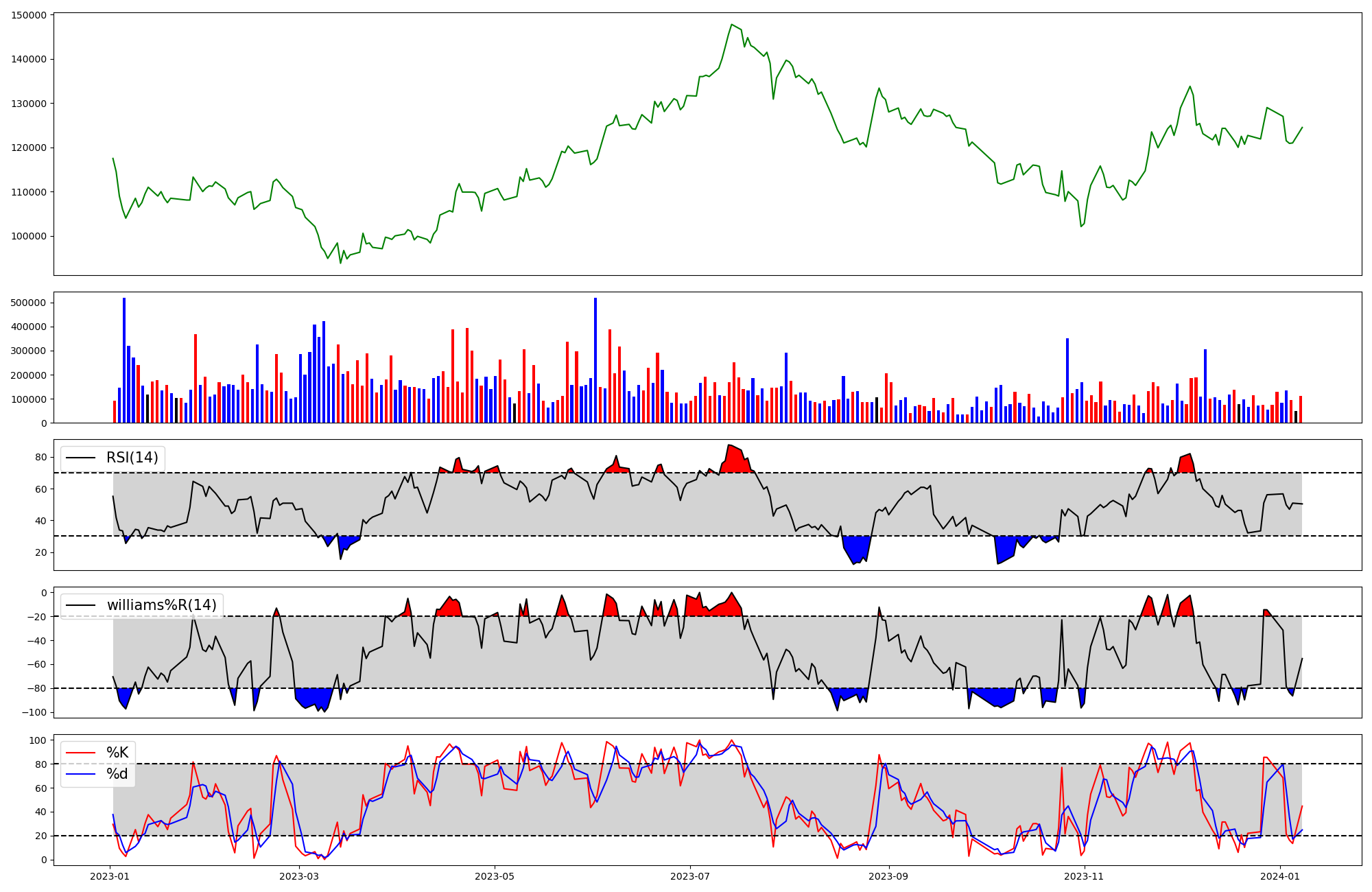Viewport: 1372px width, 892px height.
Task: Click the 100000 price axis label
Action: point(29,236)
